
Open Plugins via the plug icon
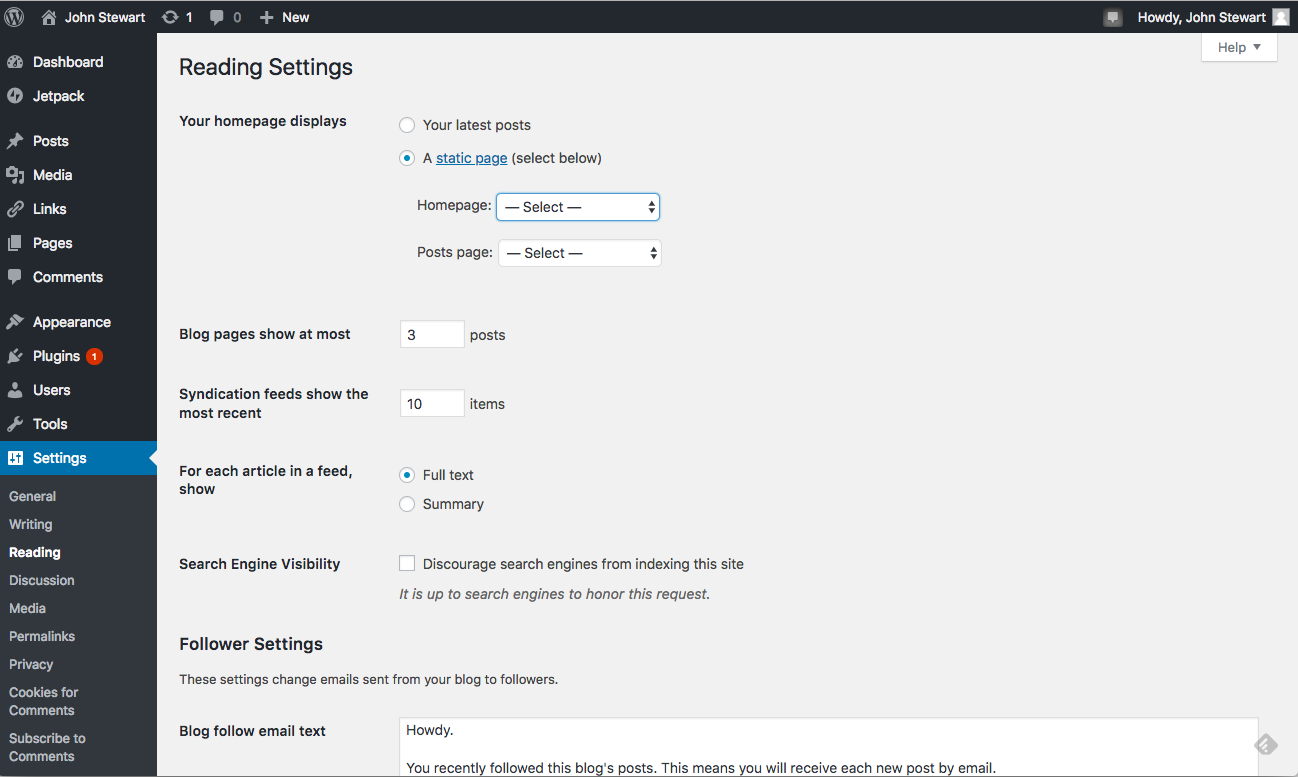coord(15,356)
